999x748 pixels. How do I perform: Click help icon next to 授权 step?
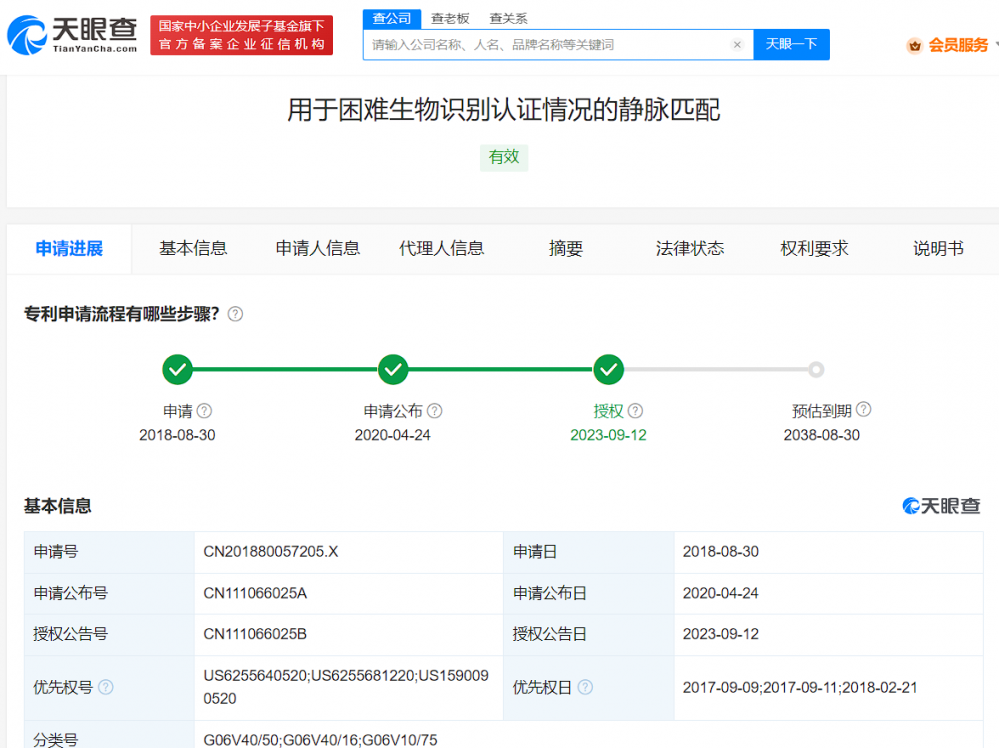635,411
